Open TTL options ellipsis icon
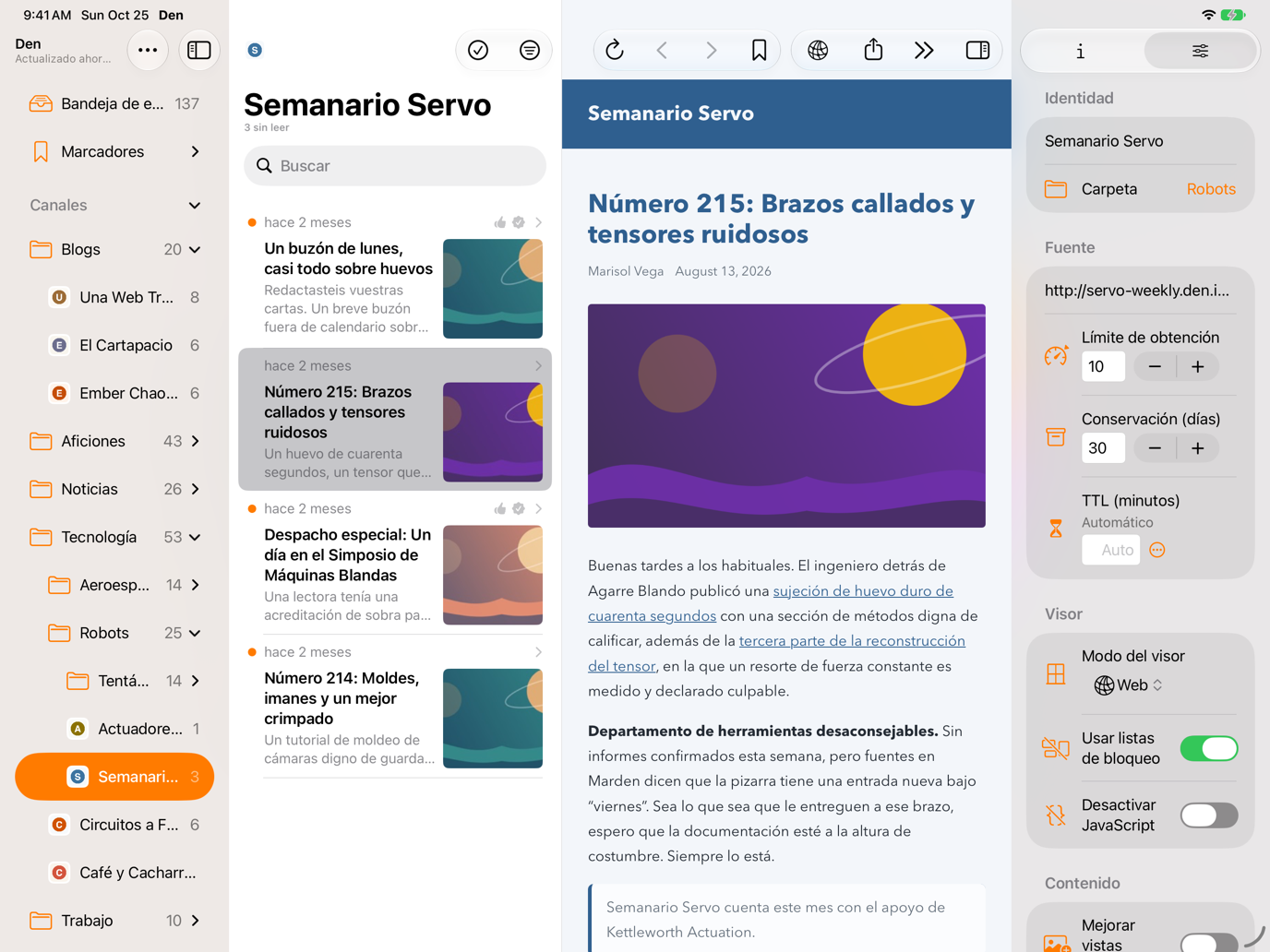This screenshot has height=952, width=1270. coord(1157,550)
